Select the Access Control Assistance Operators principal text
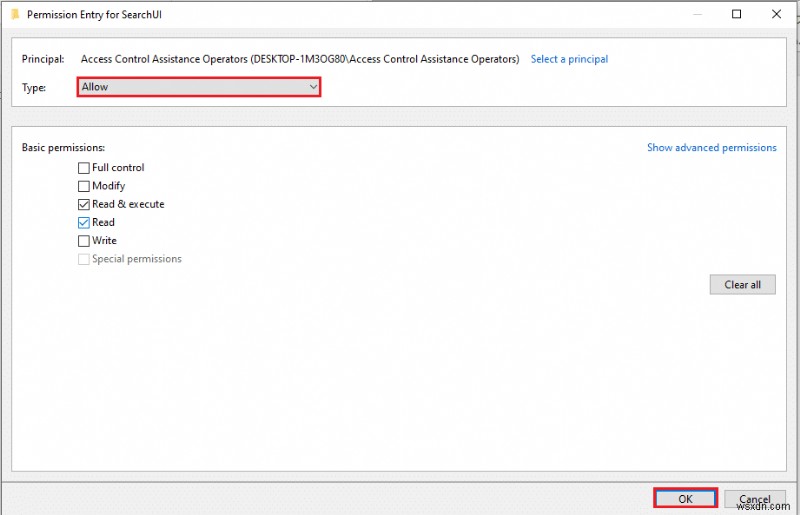800x515 pixels. (299, 59)
